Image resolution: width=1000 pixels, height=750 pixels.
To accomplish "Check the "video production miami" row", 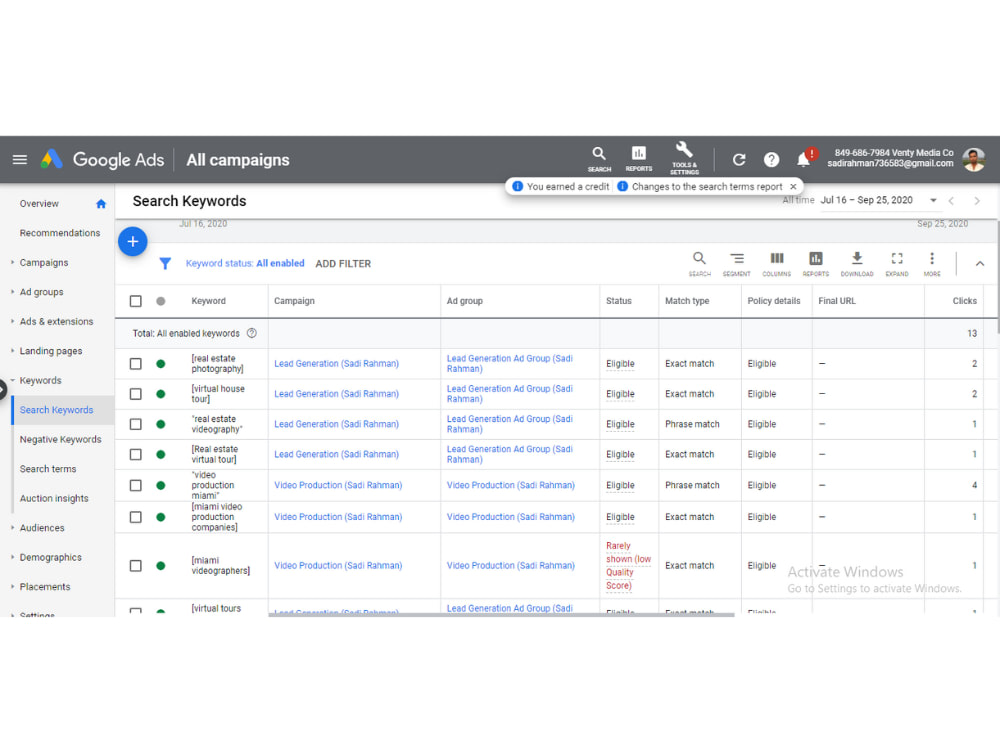I will click(x=136, y=485).
